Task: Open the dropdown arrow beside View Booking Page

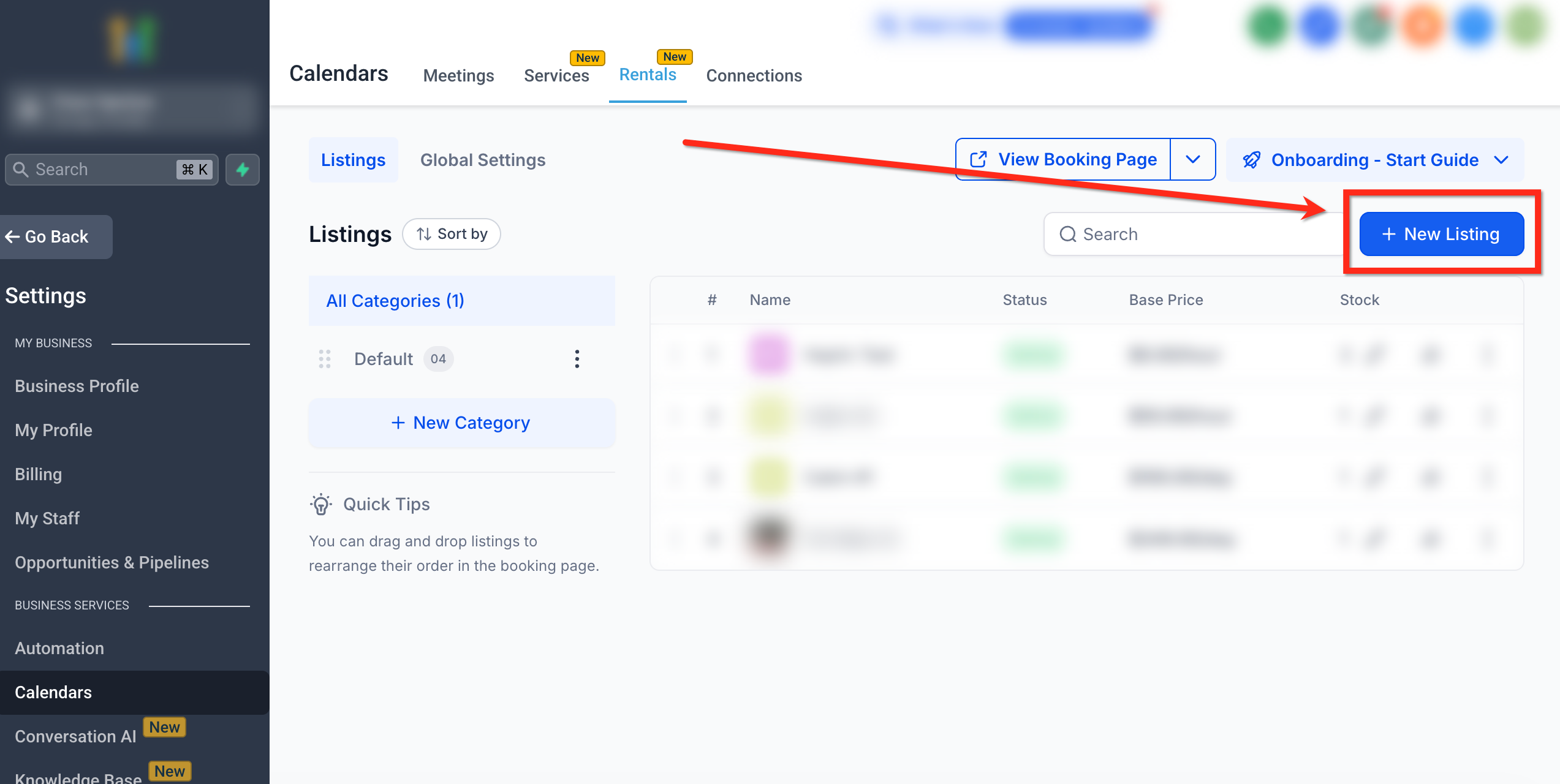Action: point(1192,160)
